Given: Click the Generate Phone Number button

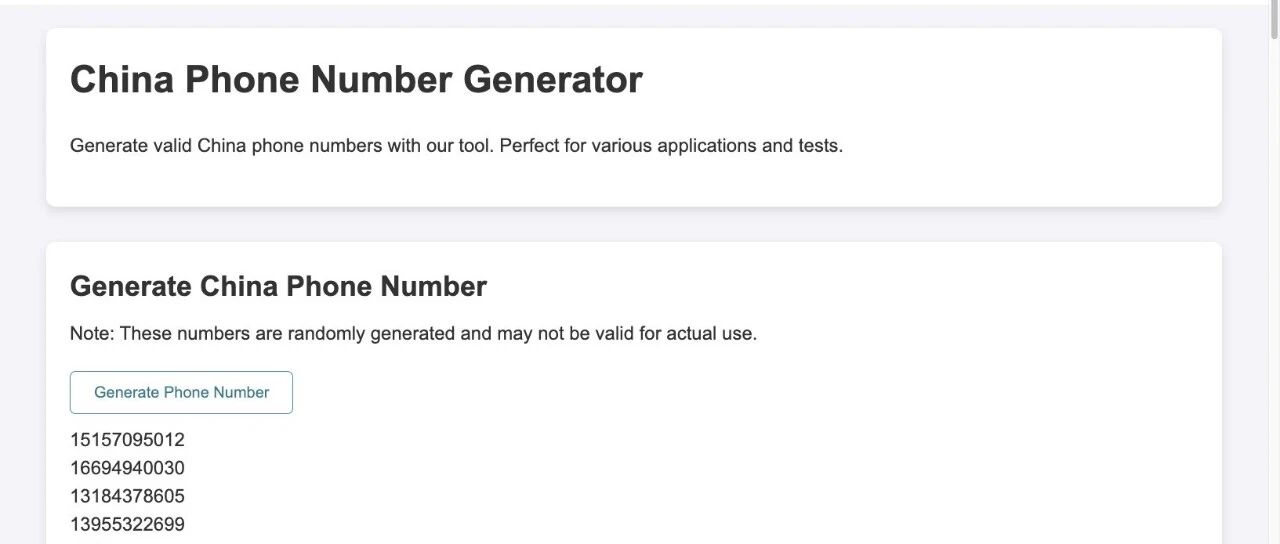Looking at the screenshot, I should [x=181, y=392].
